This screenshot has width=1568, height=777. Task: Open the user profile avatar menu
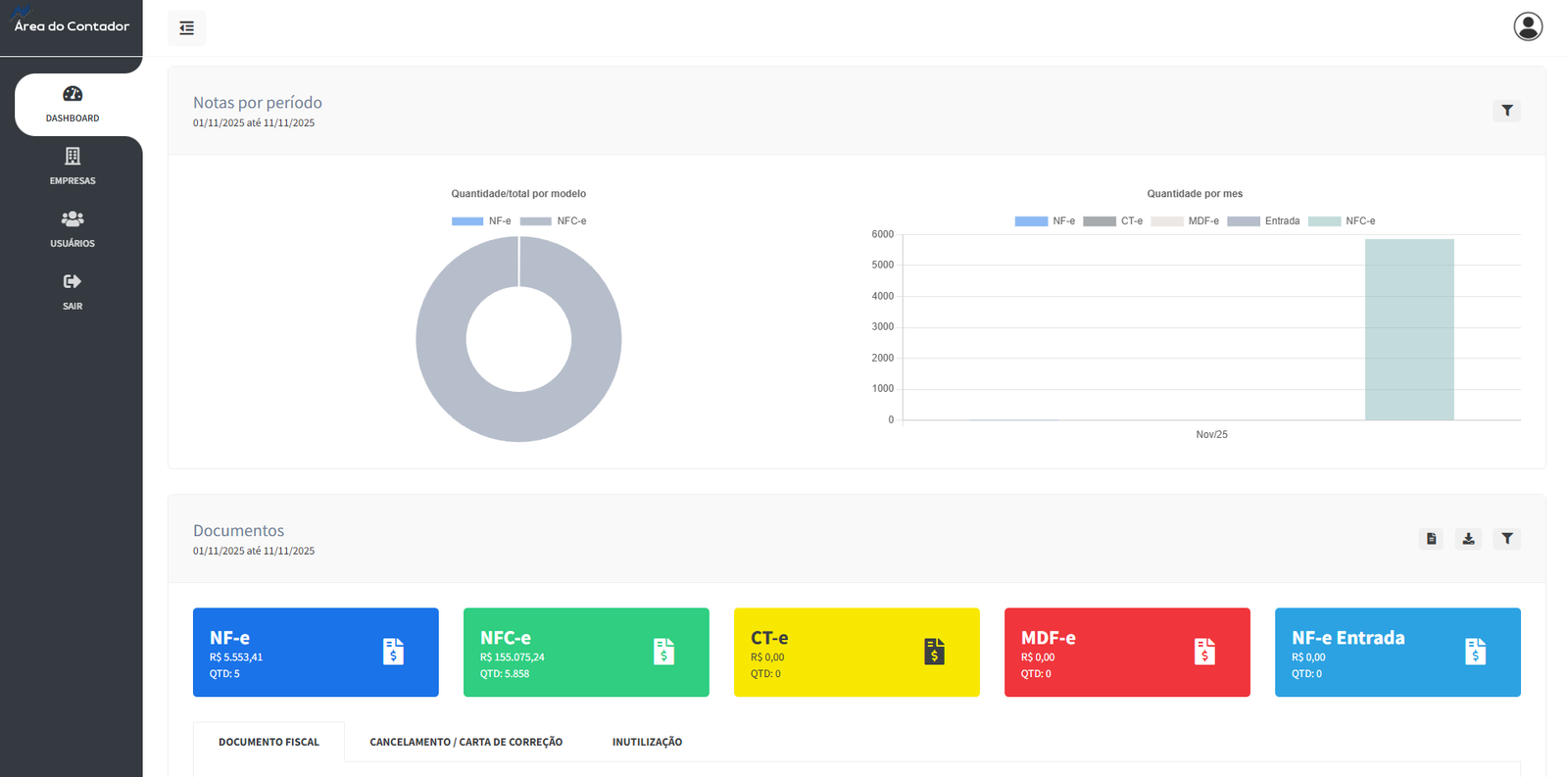(1527, 26)
